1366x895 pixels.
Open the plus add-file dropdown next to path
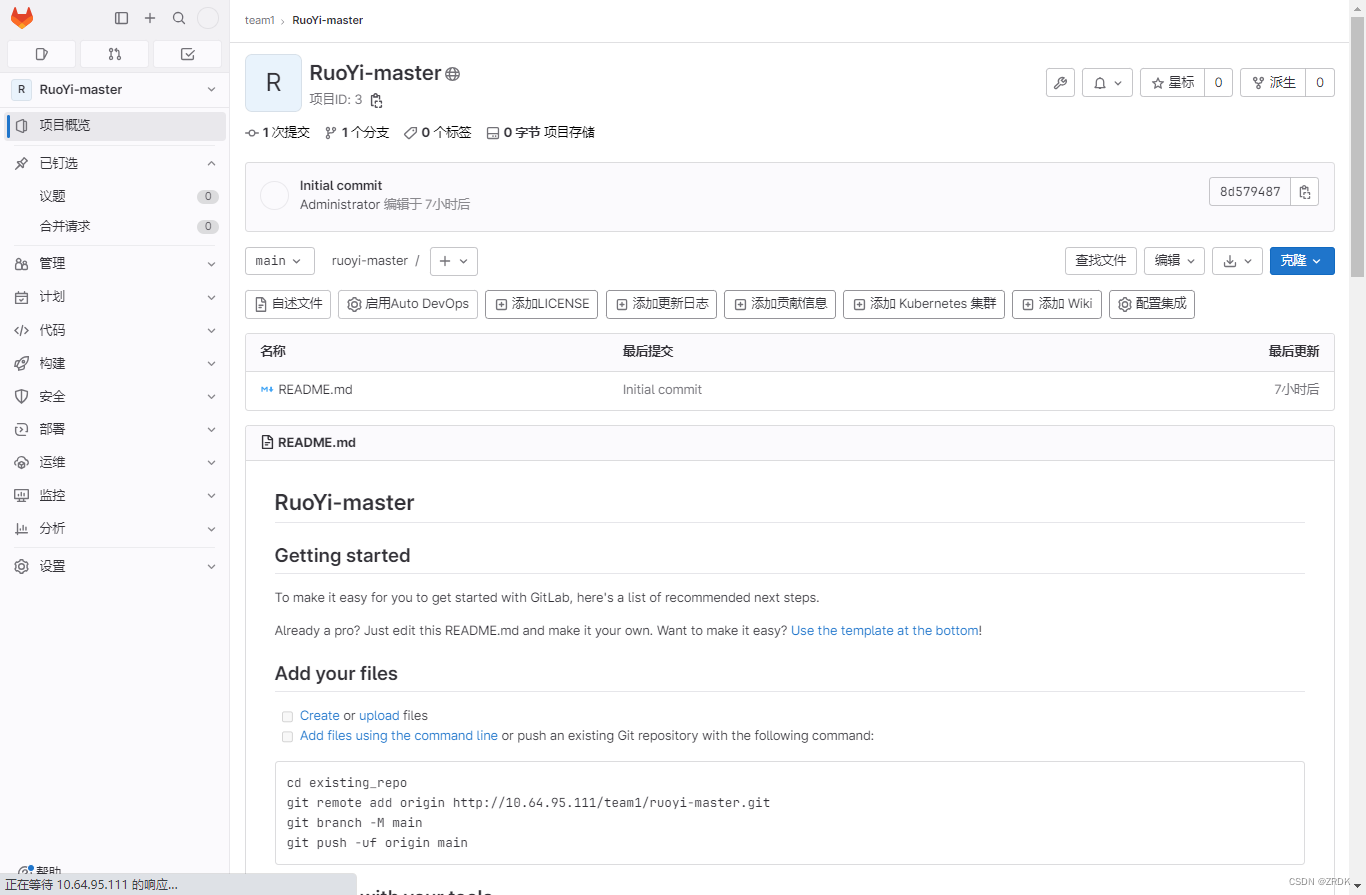point(454,261)
